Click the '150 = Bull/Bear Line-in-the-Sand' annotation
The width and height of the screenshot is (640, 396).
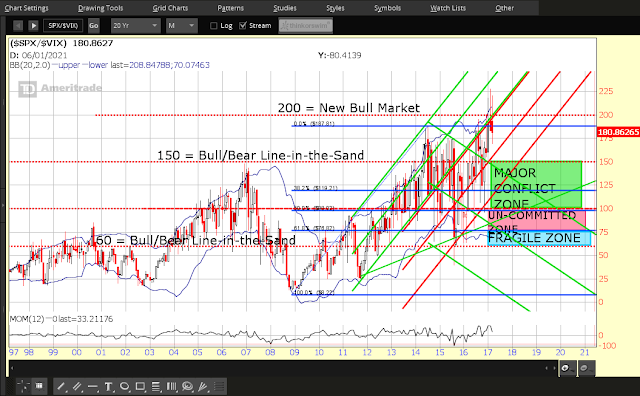pos(260,155)
